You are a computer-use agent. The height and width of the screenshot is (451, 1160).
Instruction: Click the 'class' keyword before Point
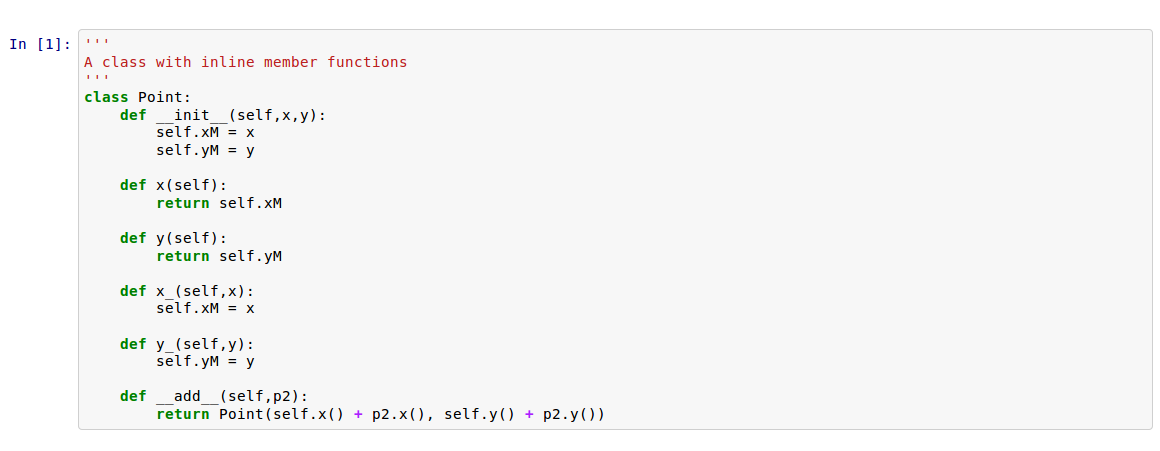106,97
